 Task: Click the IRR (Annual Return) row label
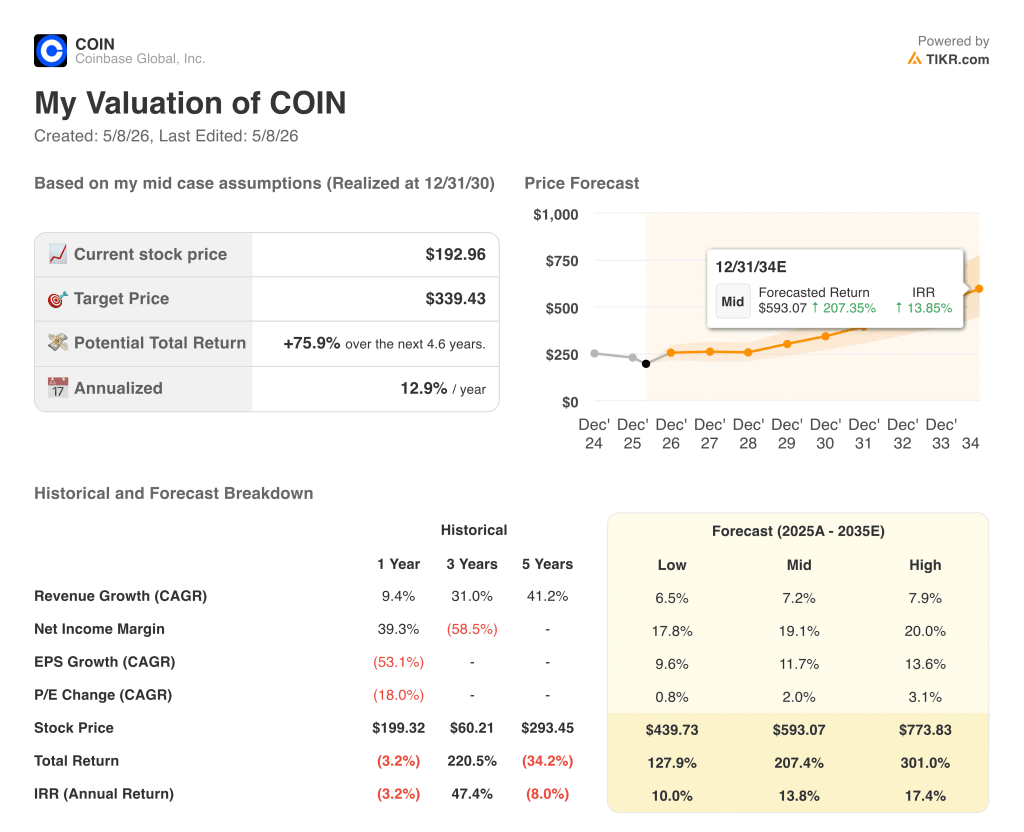pos(104,793)
